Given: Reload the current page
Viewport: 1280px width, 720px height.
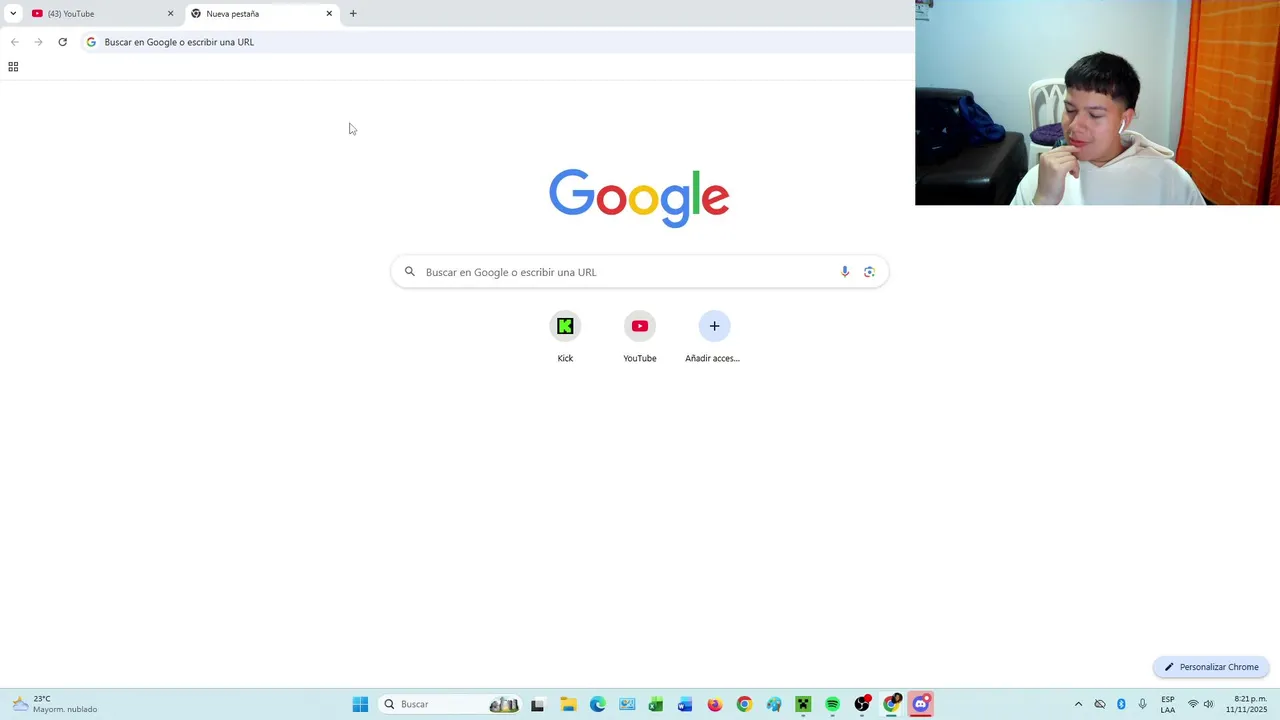Looking at the screenshot, I should point(62,42).
